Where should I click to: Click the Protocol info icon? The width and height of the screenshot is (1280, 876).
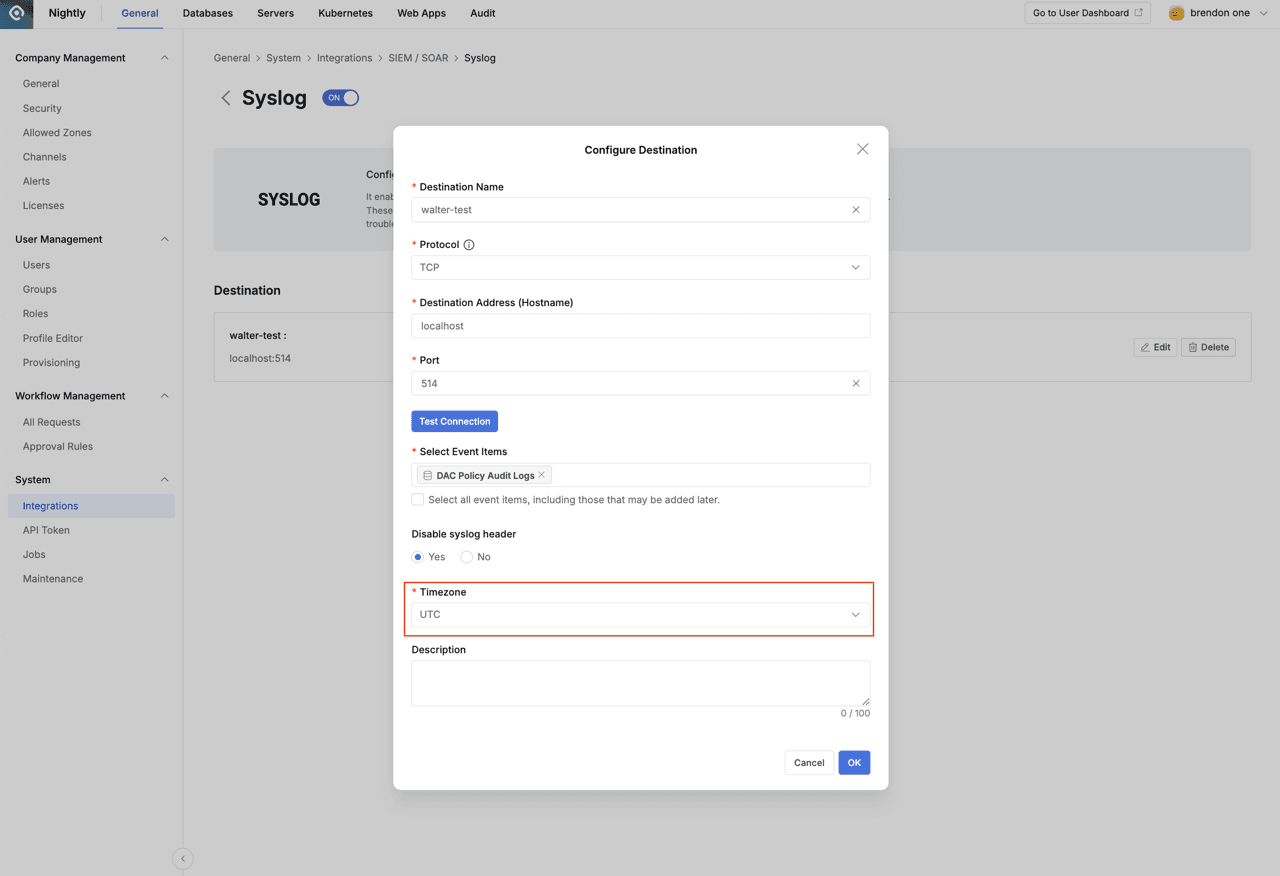469,245
